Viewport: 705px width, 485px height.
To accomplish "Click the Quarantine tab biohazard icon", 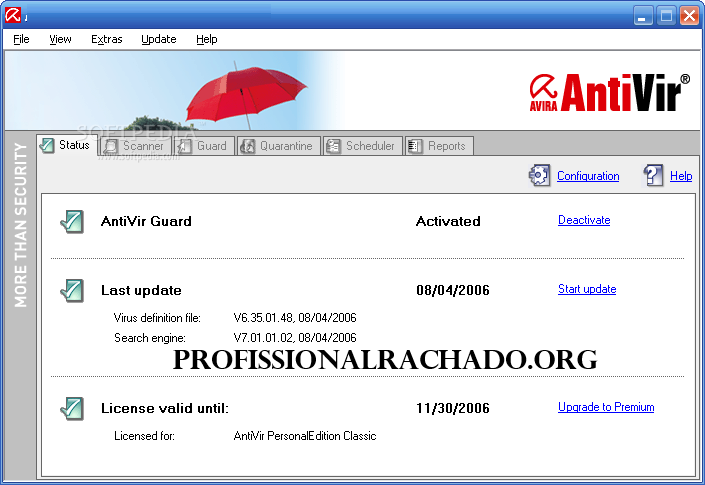I will coord(247,146).
